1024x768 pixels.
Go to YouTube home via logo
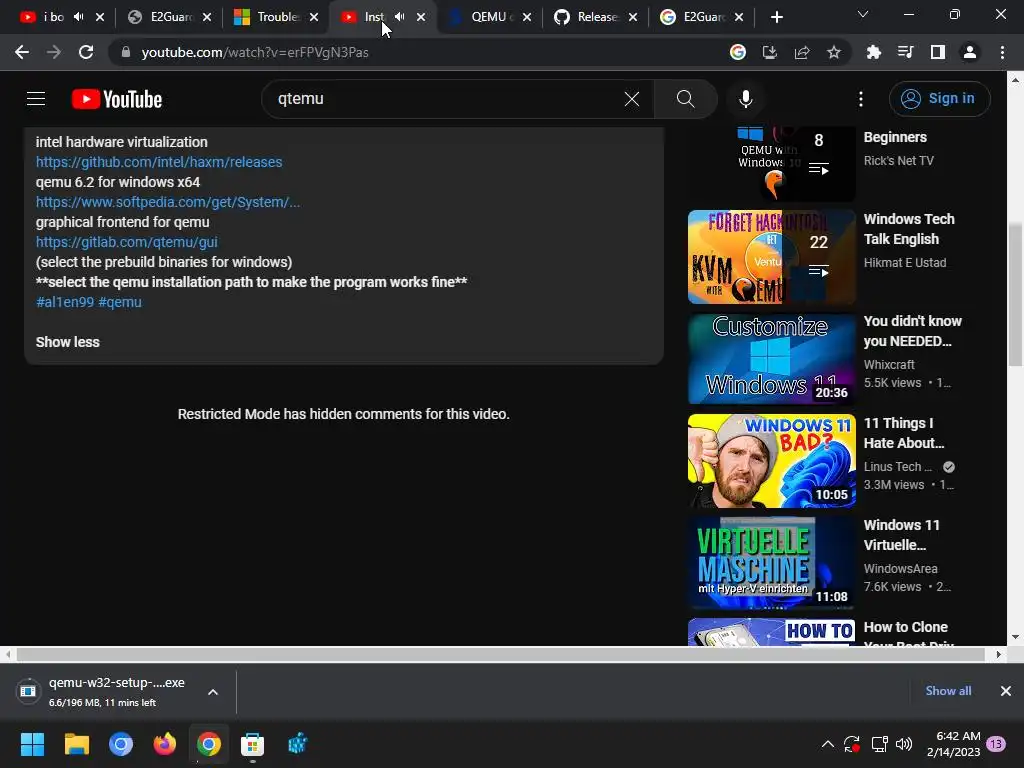(x=117, y=99)
